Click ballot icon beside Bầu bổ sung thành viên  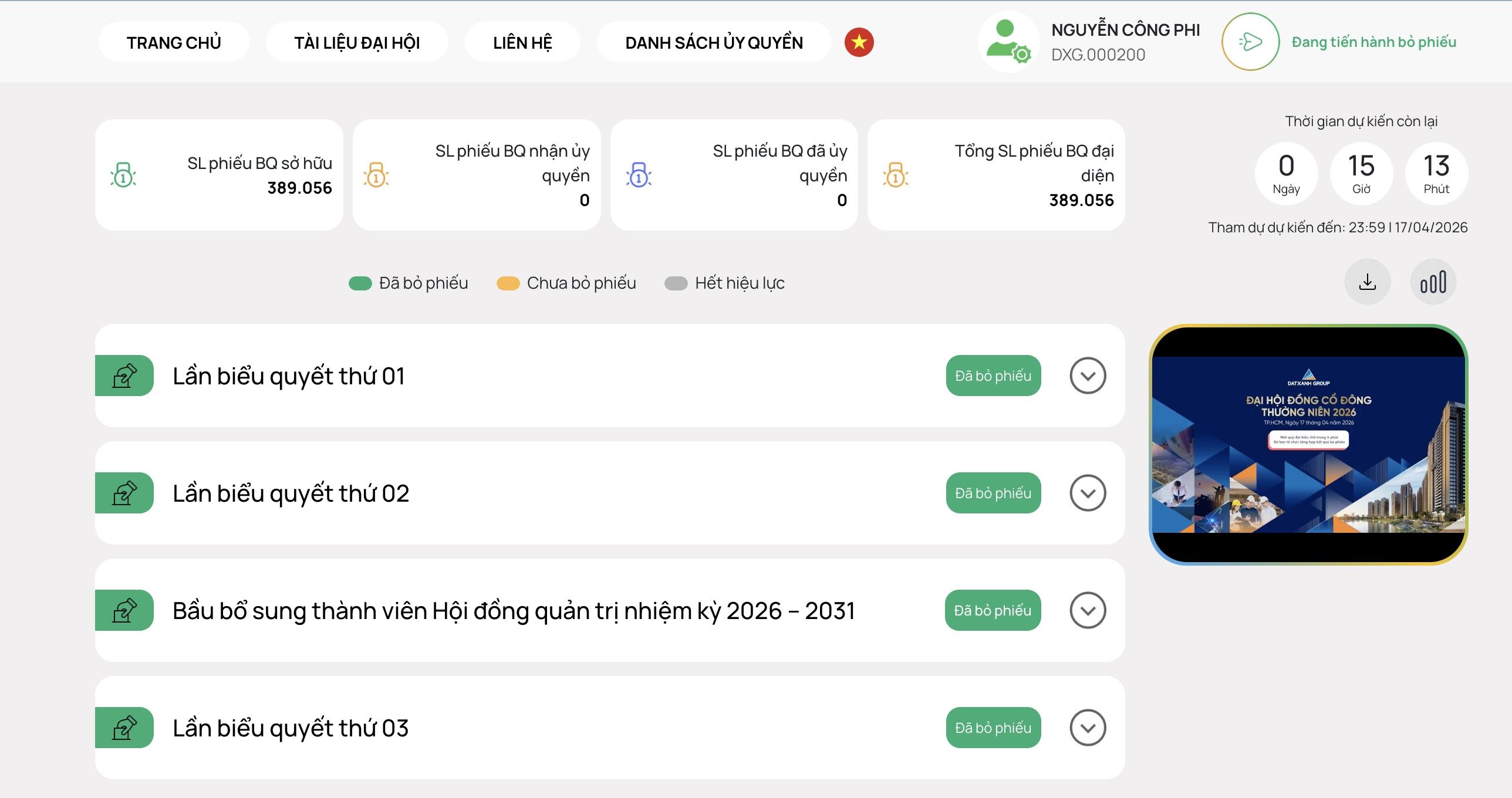[124, 610]
